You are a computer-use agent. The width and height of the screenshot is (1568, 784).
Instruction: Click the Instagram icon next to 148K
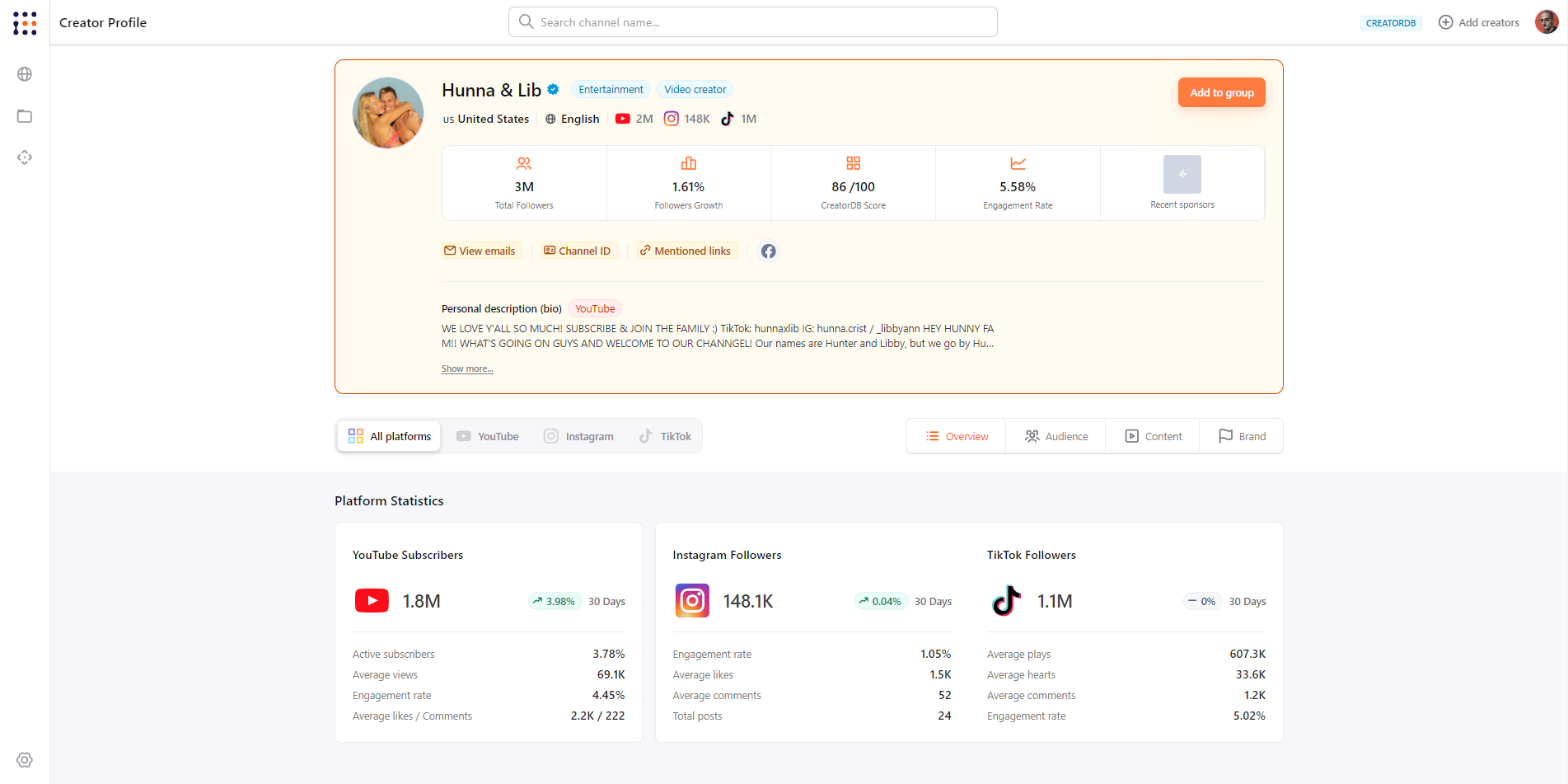point(672,119)
